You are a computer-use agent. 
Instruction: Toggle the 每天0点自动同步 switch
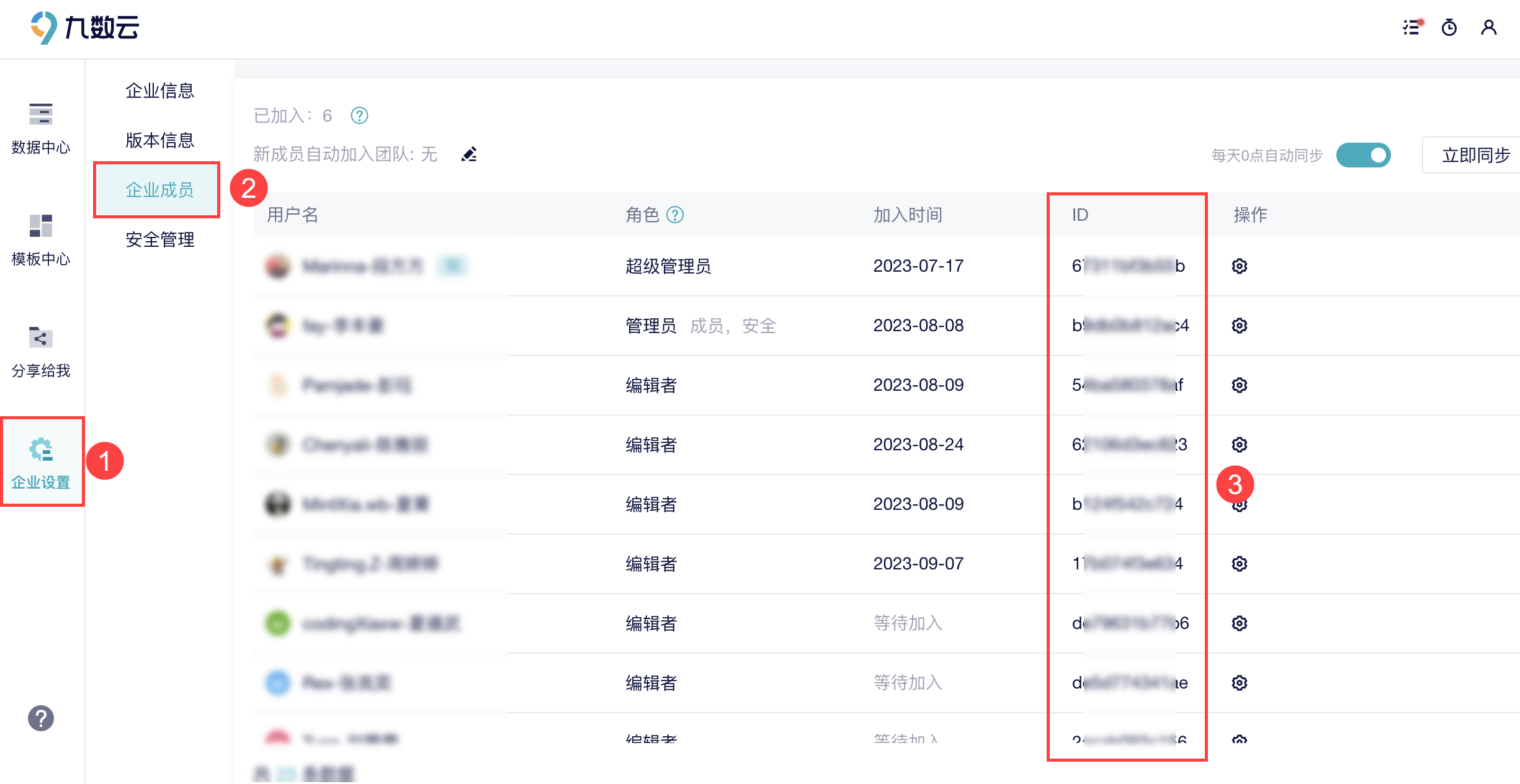coord(1363,155)
